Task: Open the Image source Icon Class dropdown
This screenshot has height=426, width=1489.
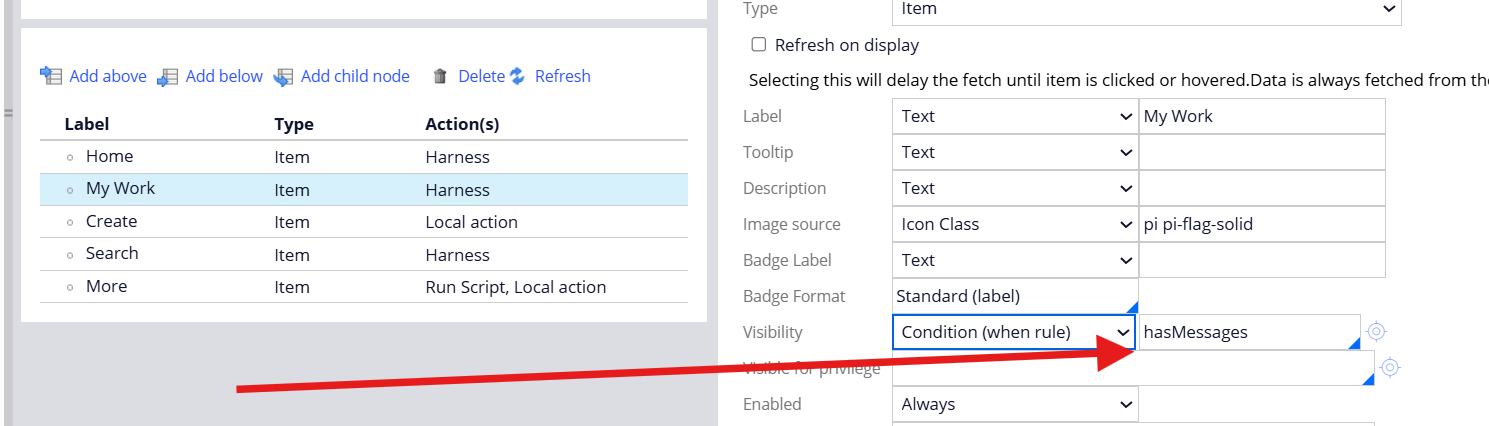Action: click(x=1015, y=224)
